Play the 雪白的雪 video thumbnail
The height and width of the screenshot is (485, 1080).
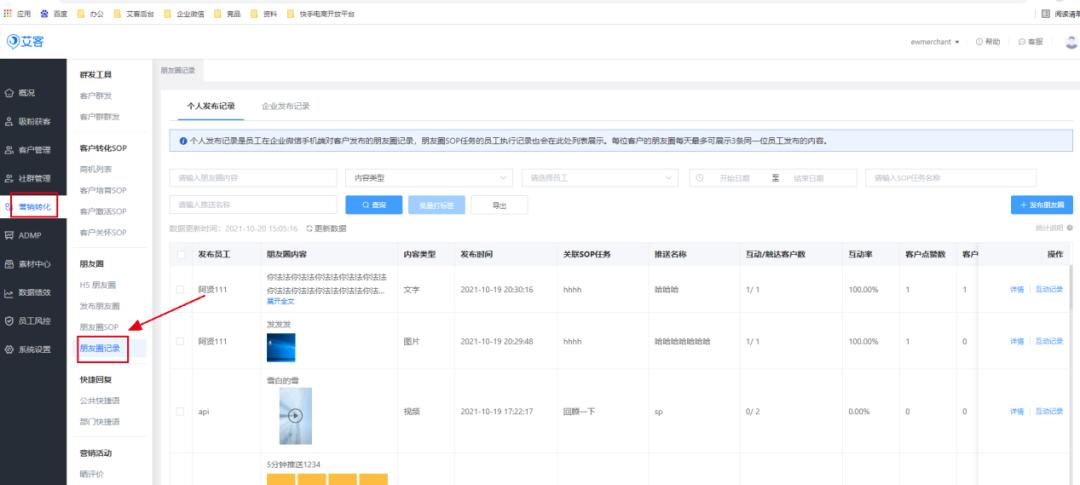[x=295, y=415]
